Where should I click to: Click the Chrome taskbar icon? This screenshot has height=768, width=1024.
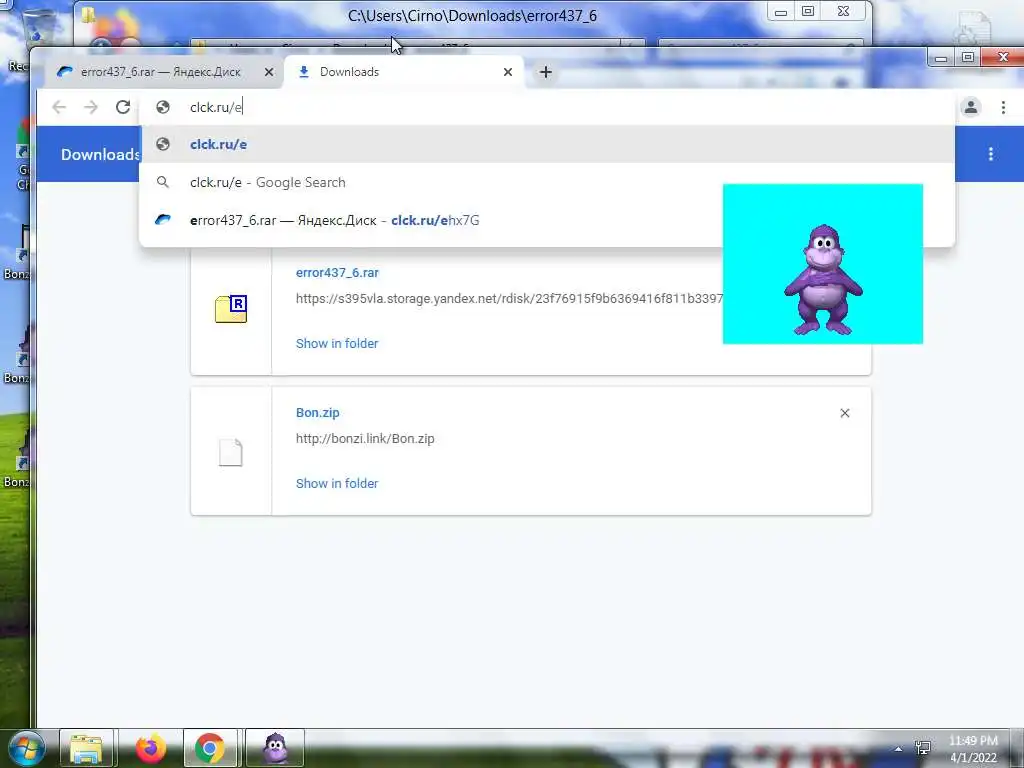210,748
